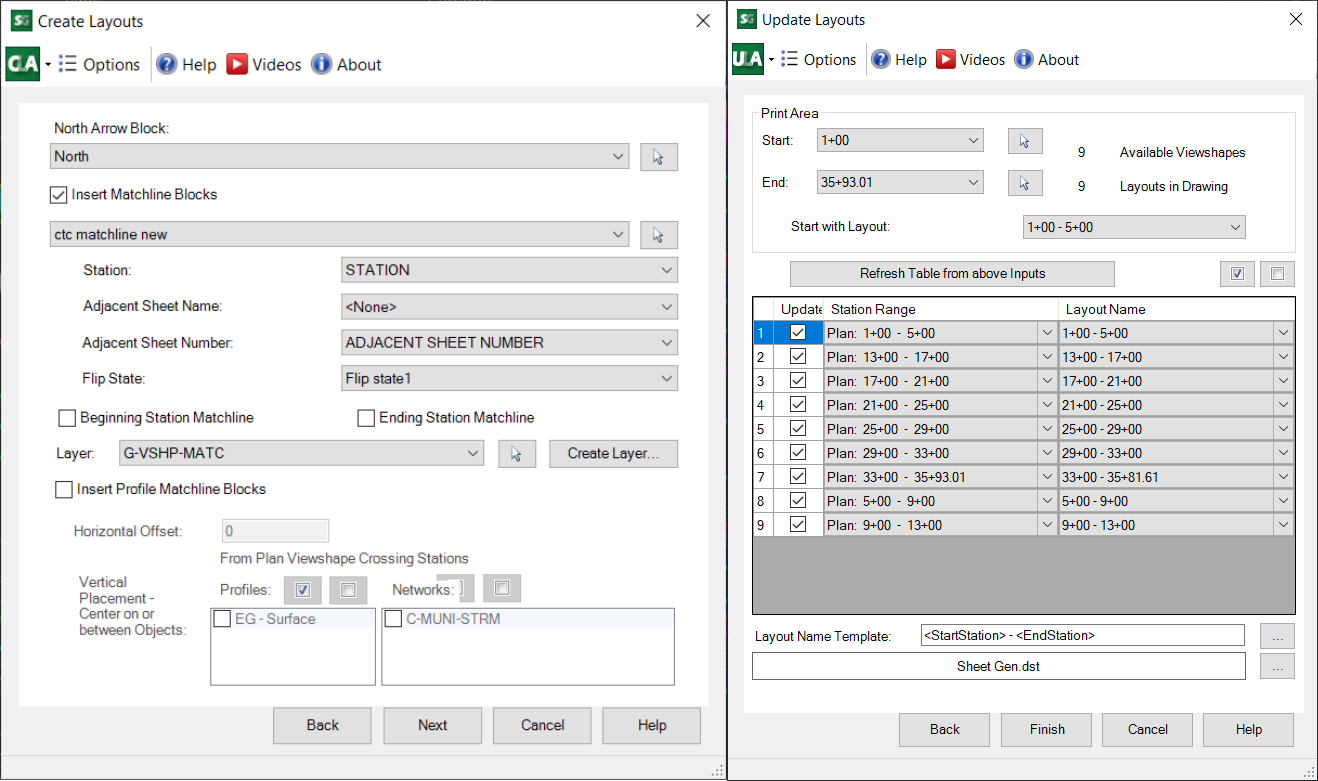Open About in the Create Layouts toolbar
This screenshot has width=1318, height=781.
pos(346,65)
